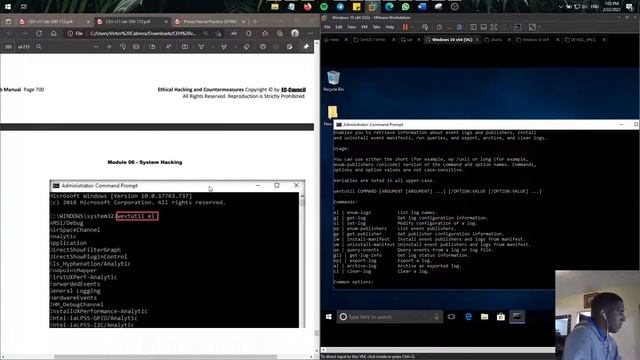
Task: Click the browser address bar
Action: point(143,33)
